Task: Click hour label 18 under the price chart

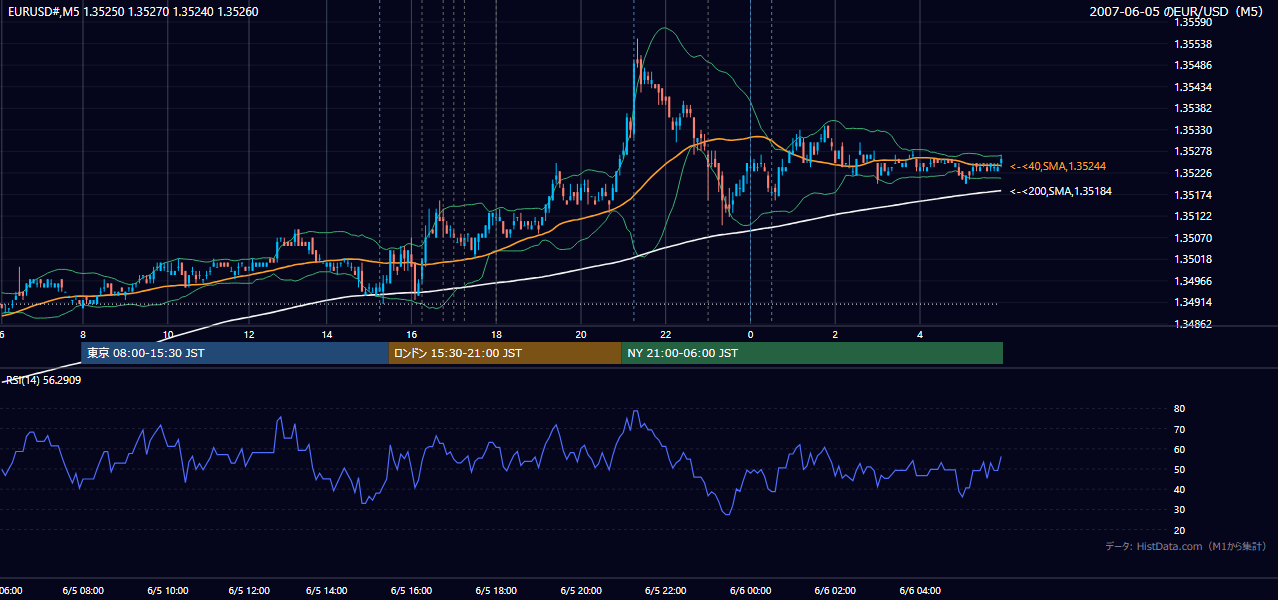Action: [x=495, y=334]
